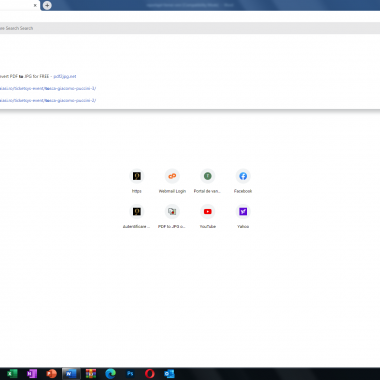Launch PowerPoint from the taskbar
The image size is (380, 380).
51,374
